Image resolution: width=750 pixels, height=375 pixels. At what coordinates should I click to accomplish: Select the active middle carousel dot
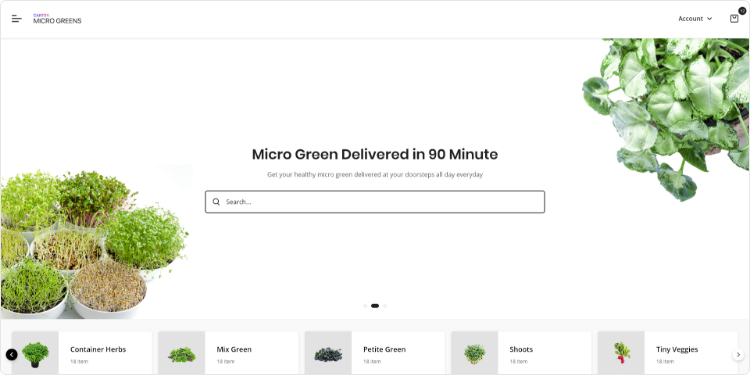point(375,306)
